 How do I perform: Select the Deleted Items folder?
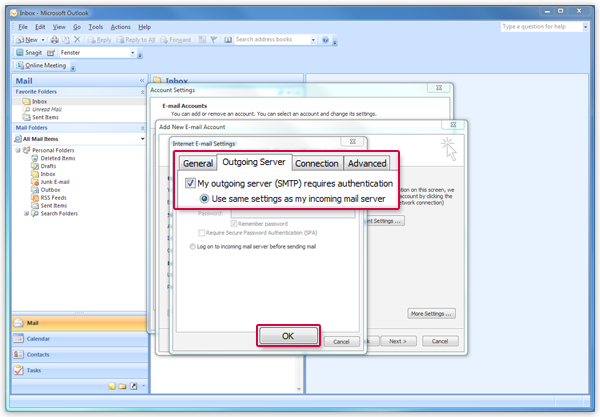coord(58,158)
